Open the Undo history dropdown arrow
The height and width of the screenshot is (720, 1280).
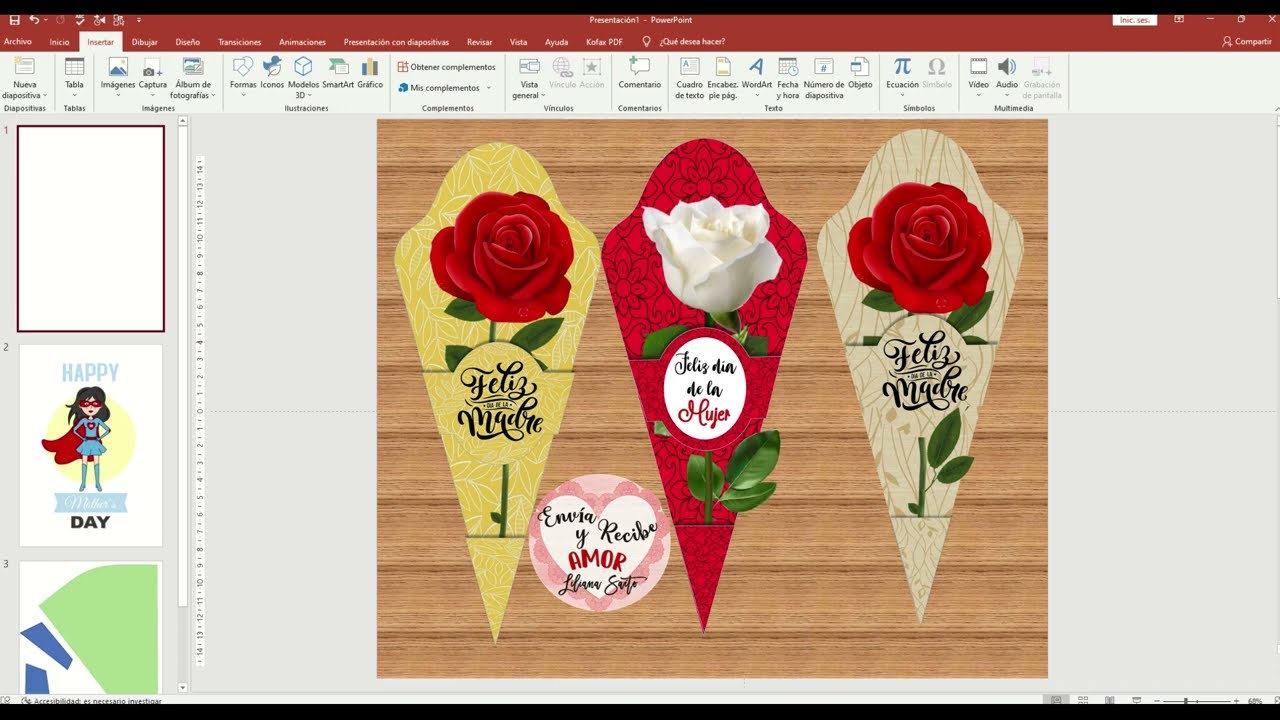(46, 20)
